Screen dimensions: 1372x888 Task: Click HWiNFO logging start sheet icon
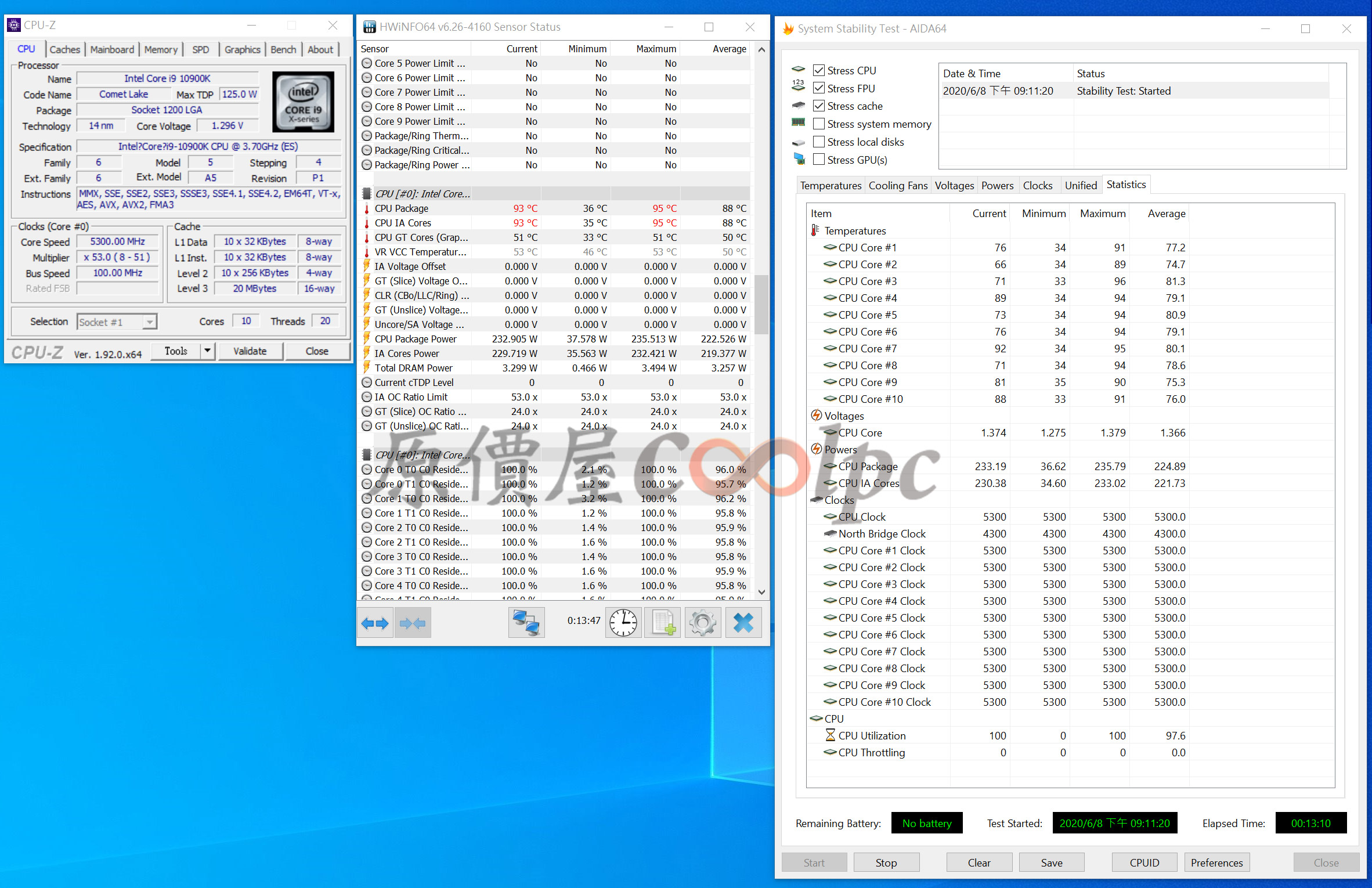pyautogui.click(x=663, y=623)
